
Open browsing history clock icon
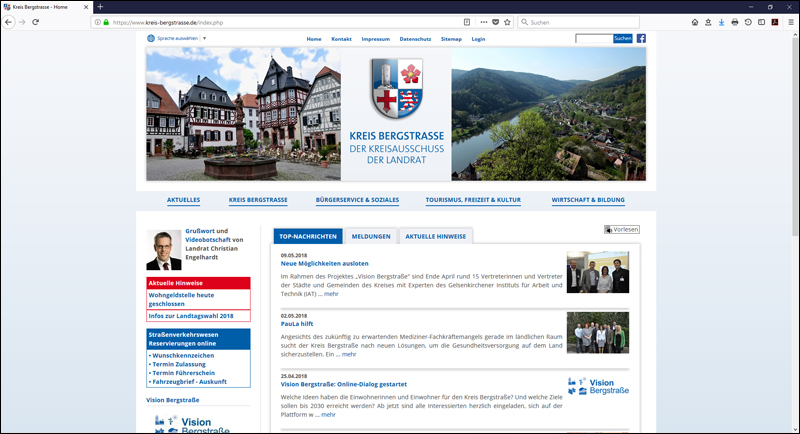[x=748, y=22]
